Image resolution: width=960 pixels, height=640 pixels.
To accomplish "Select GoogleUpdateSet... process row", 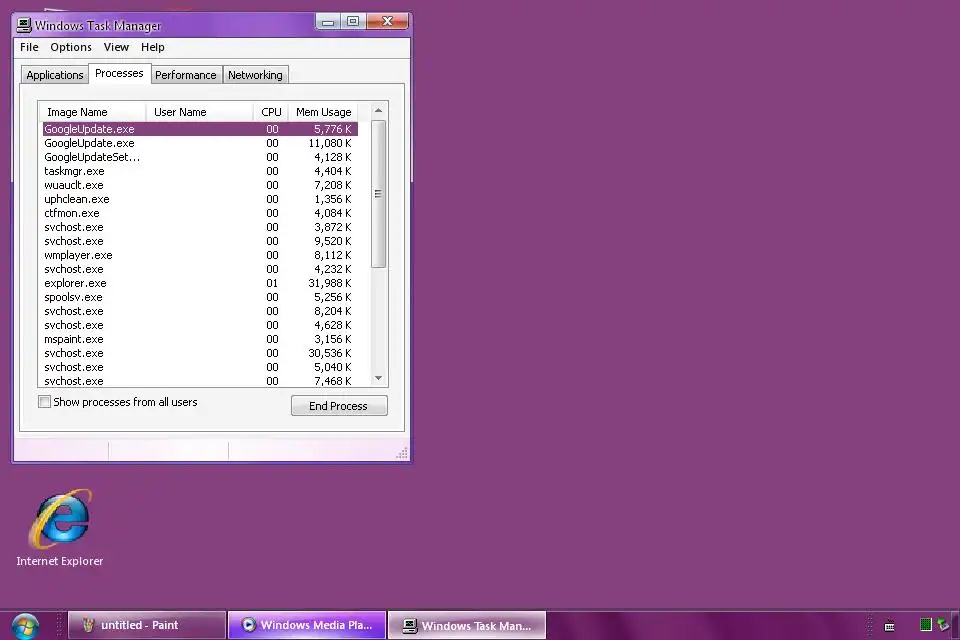I will (200, 157).
